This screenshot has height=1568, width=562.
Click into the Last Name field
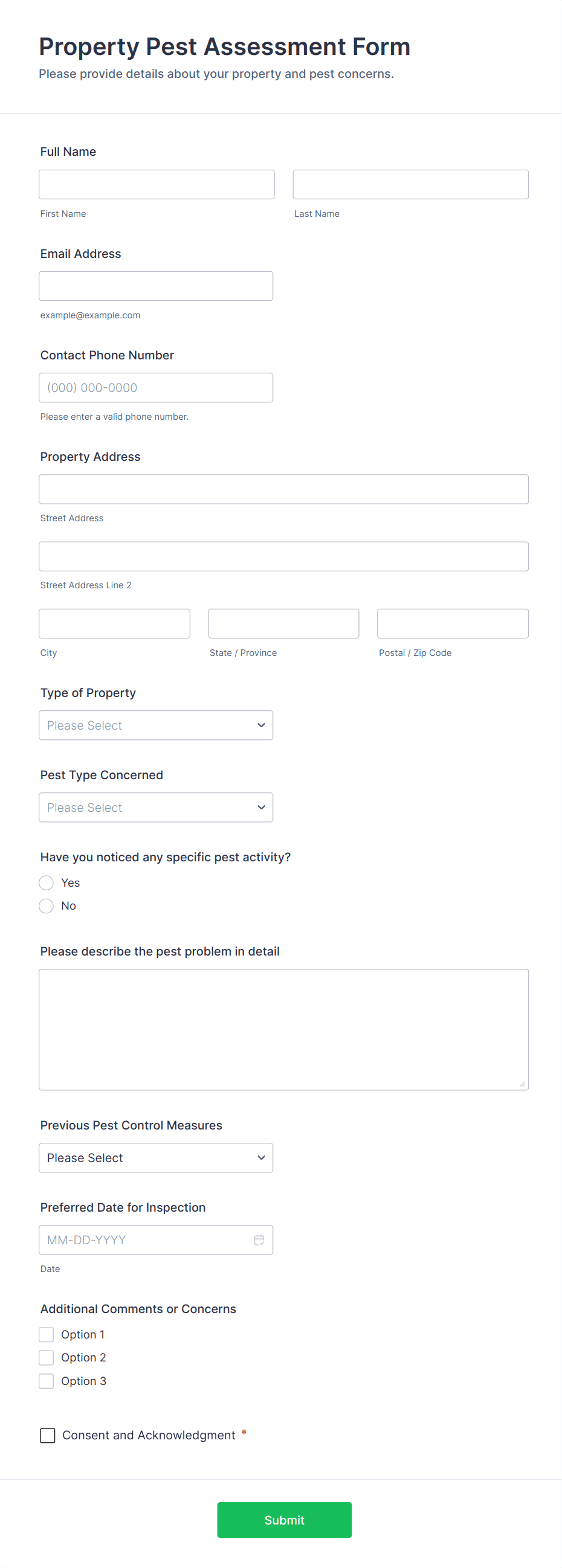[x=410, y=184]
